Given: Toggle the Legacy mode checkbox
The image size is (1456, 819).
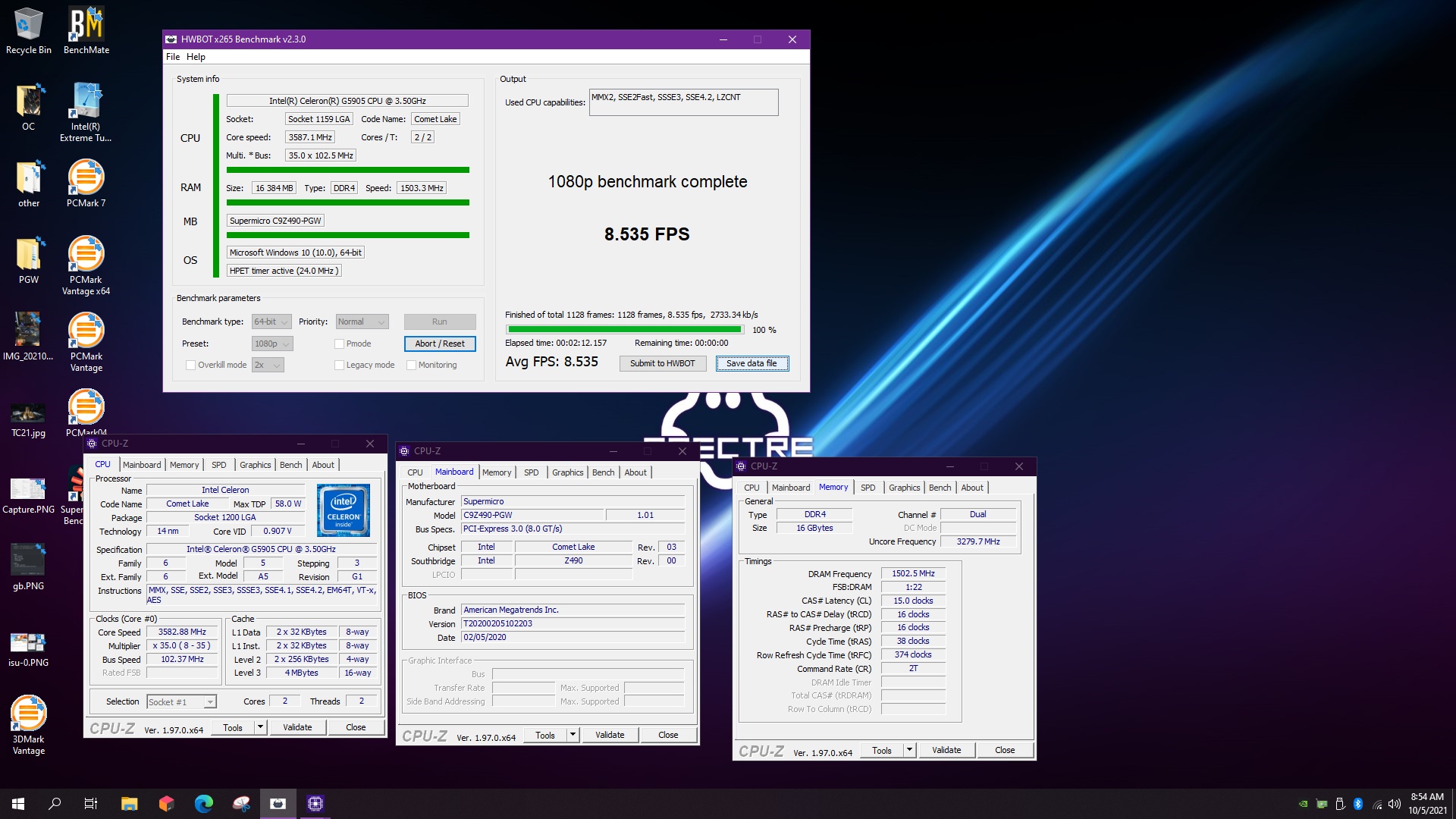Looking at the screenshot, I should [x=339, y=365].
